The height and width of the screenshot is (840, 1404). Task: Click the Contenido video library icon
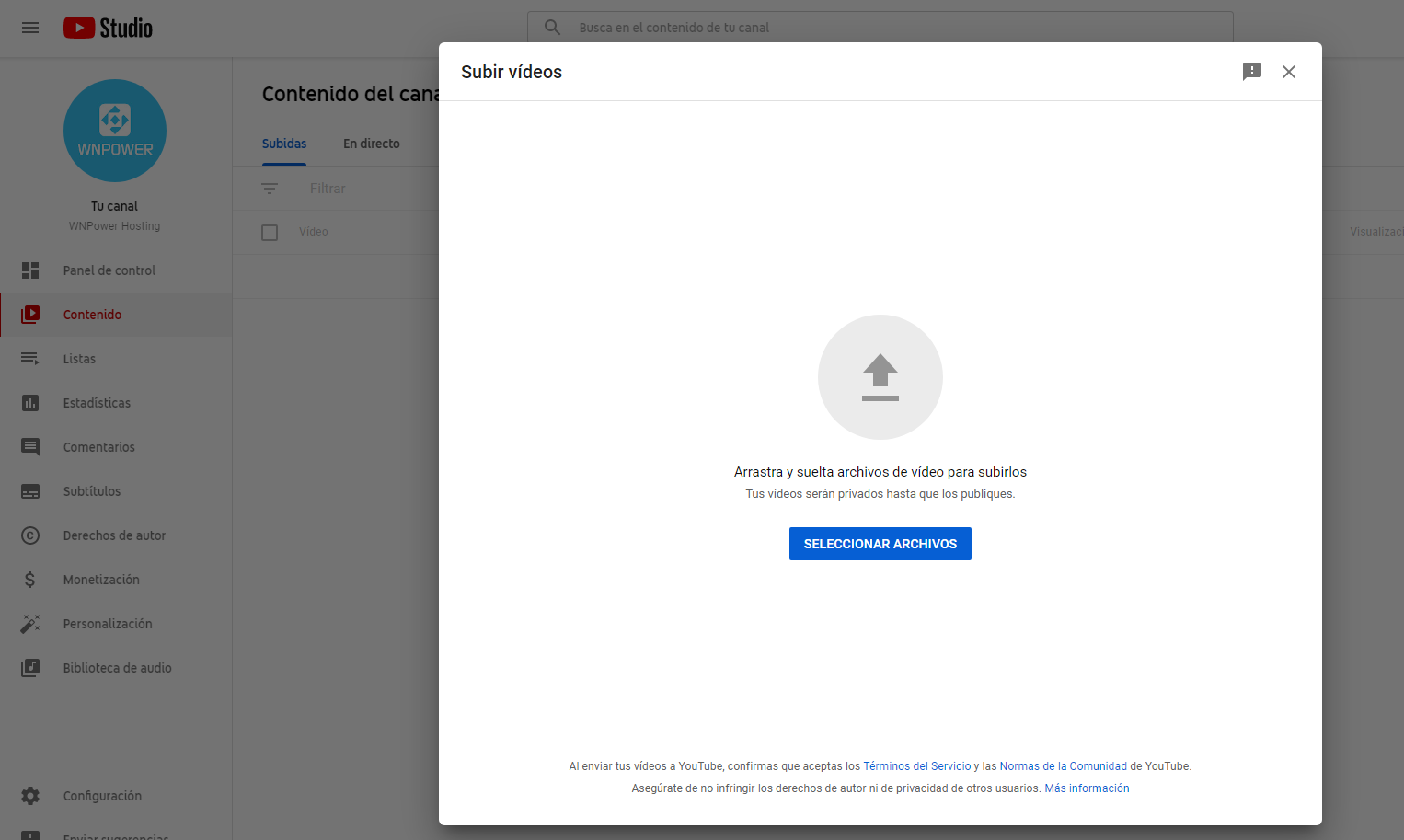click(x=30, y=315)
